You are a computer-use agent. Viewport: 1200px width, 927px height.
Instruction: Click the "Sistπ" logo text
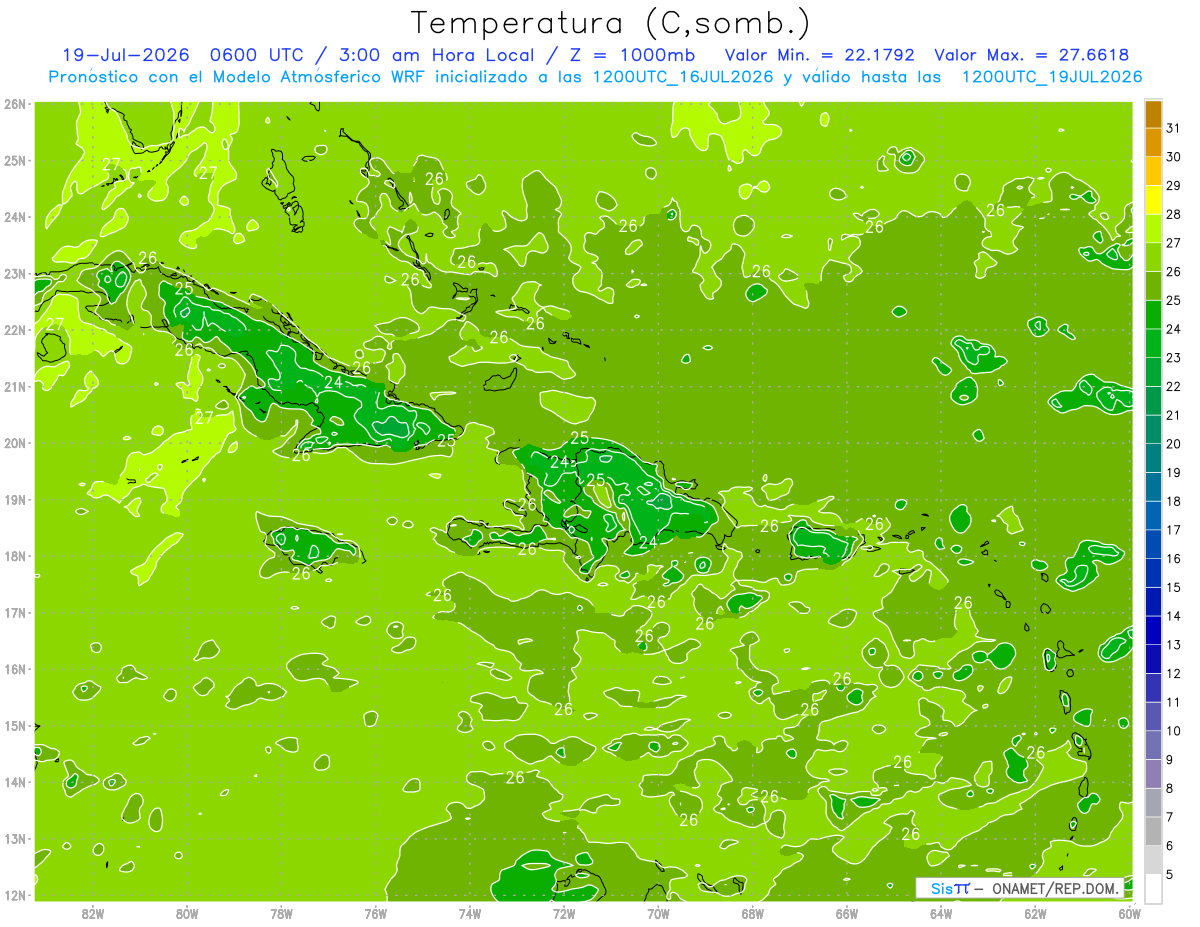[950, 888]
